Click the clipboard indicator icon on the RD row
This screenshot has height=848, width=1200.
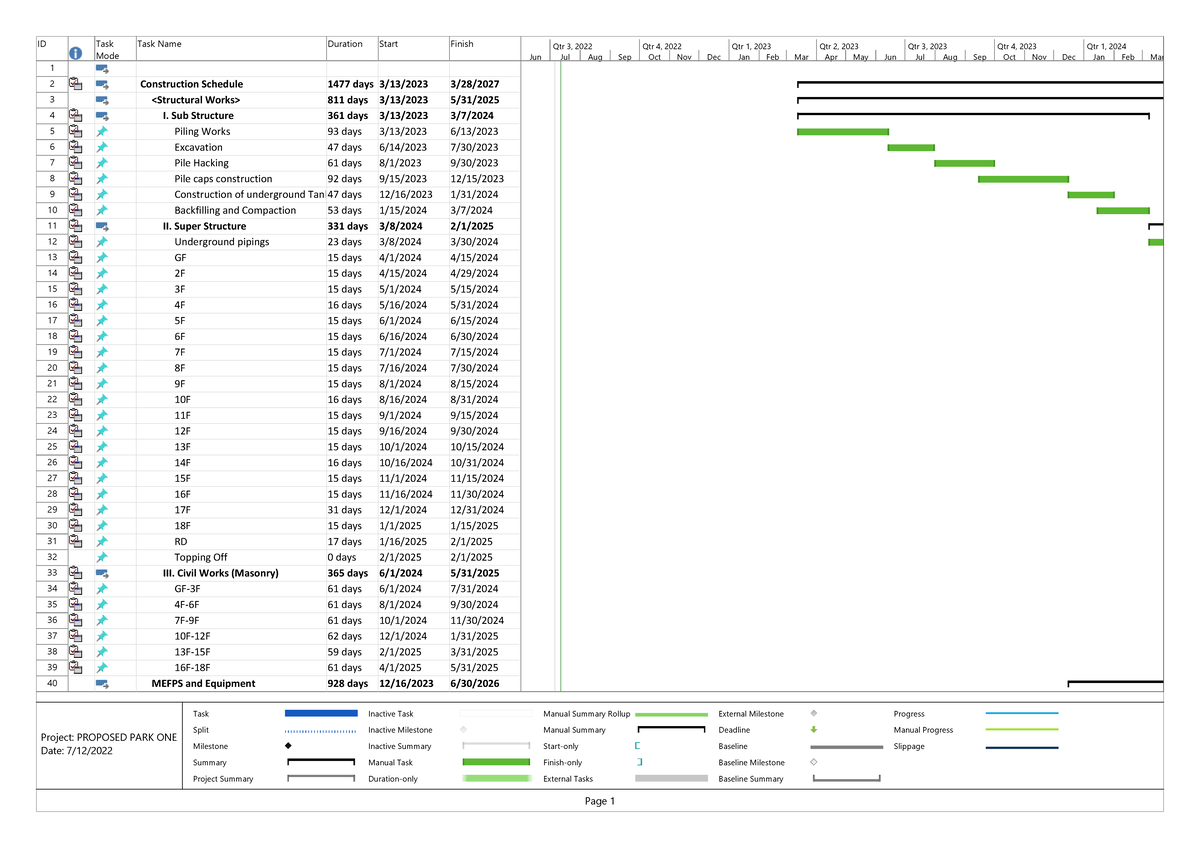75,541
